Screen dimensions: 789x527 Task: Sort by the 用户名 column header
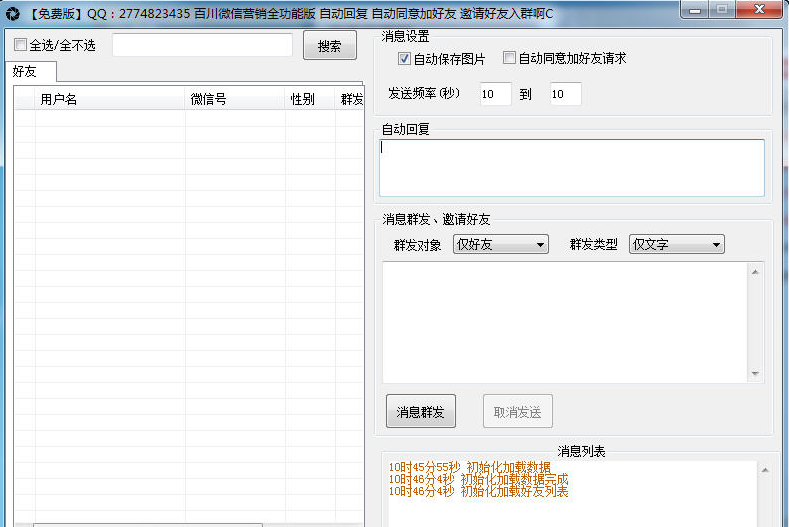pyautogui.click(x=110, y=99)
